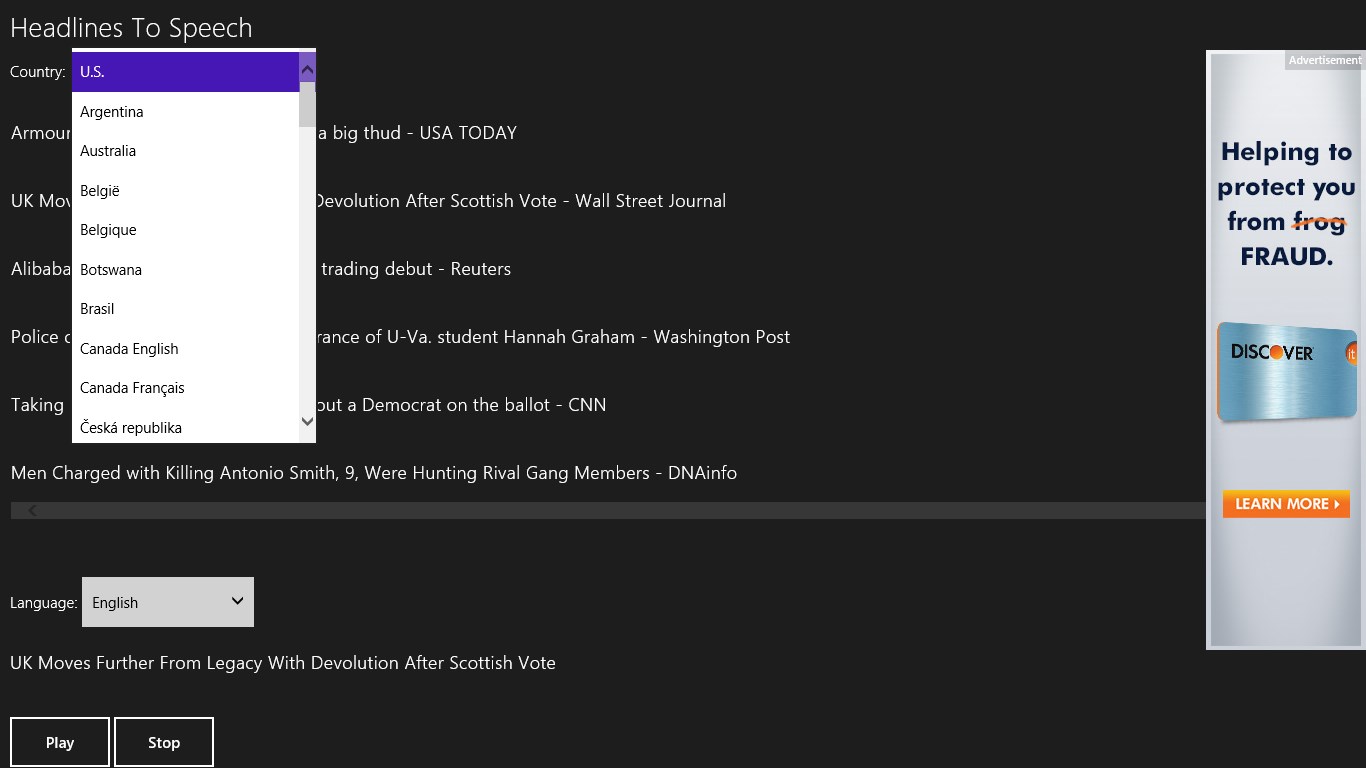Choose Argentina from country dropdown
The image size is (1366, 768).
(x=185, y=112)
